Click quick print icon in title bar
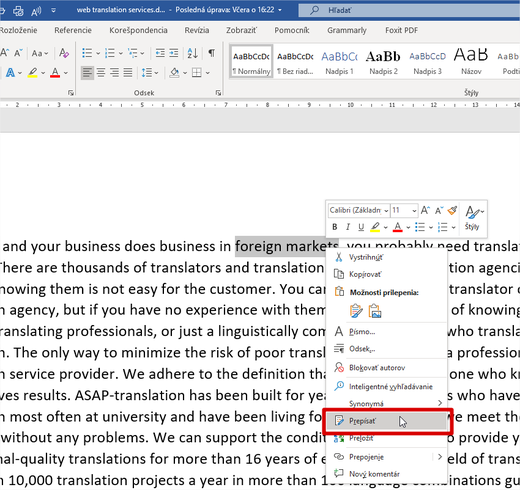Viewport: 520px width, 490px height. (x=18, y=11)
